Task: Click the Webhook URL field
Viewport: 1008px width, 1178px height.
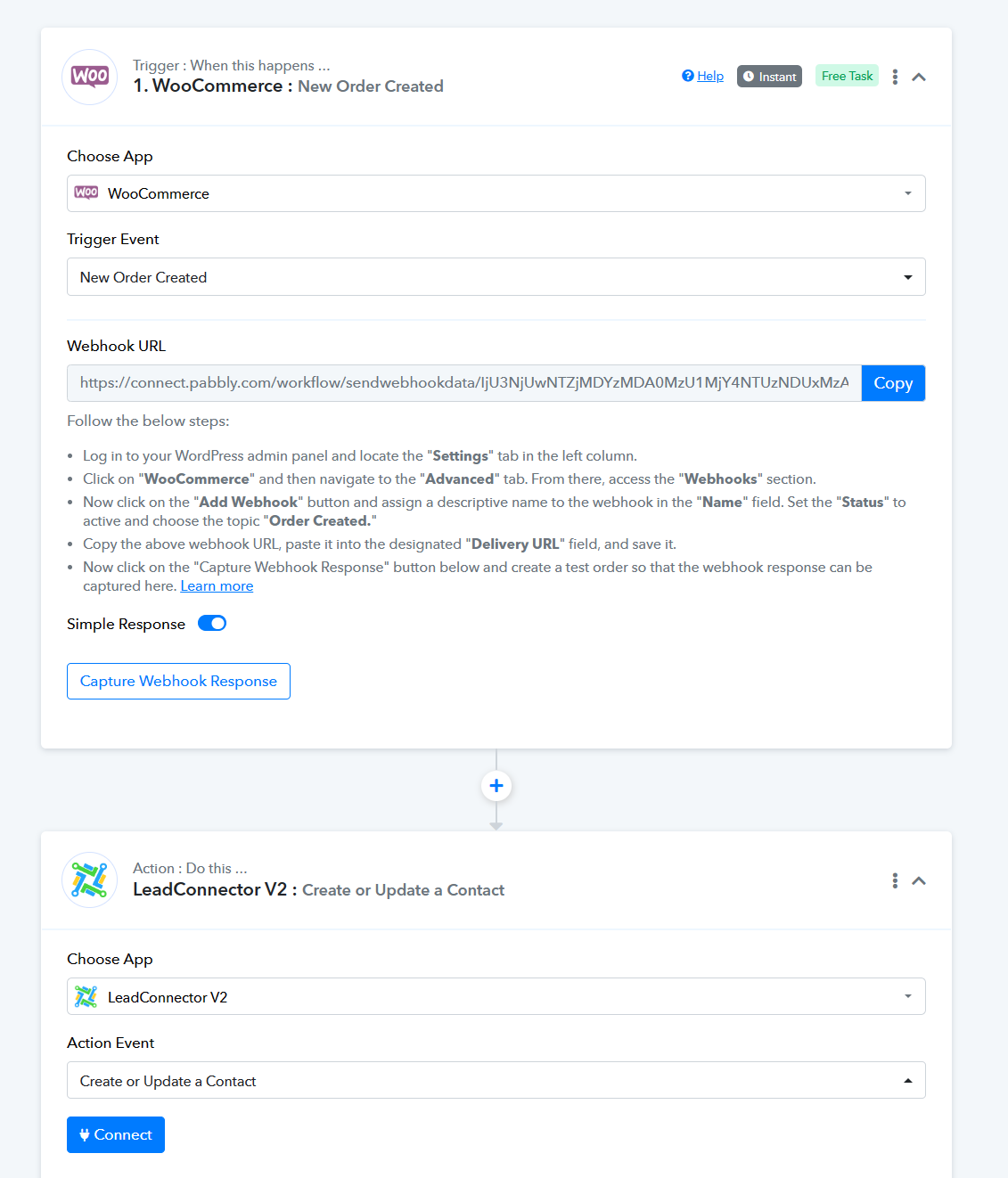Action: [464, 383]
